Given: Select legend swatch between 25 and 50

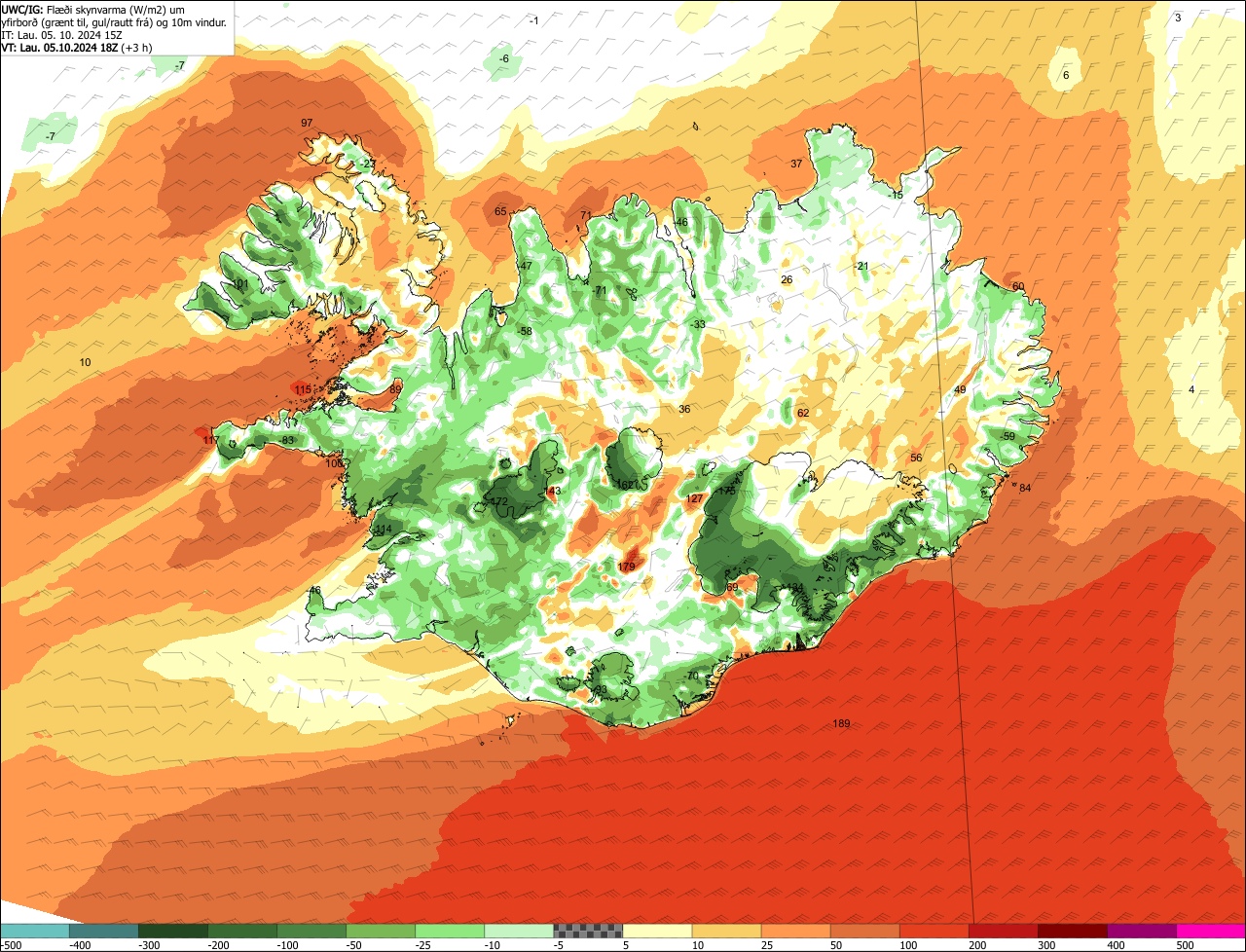Looking at the screenshot, I should [795, 931].
